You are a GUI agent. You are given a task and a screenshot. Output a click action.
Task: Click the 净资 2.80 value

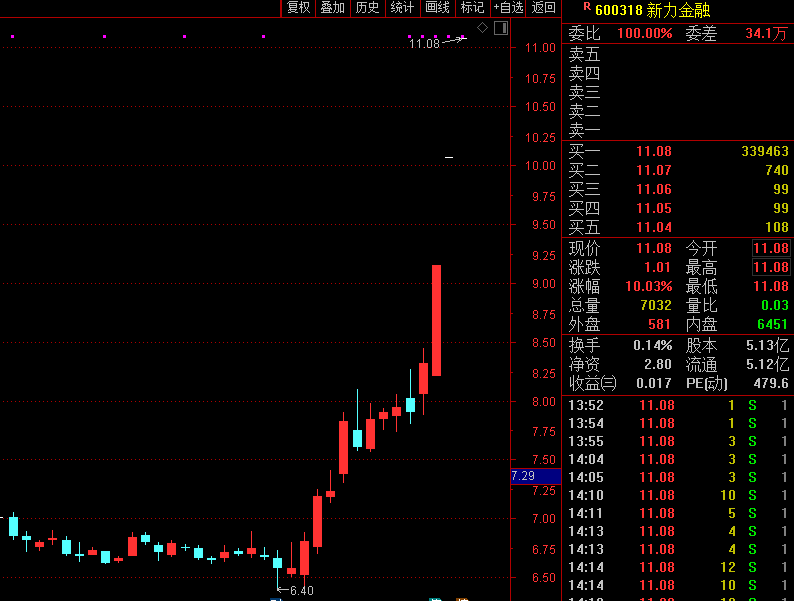658,365
